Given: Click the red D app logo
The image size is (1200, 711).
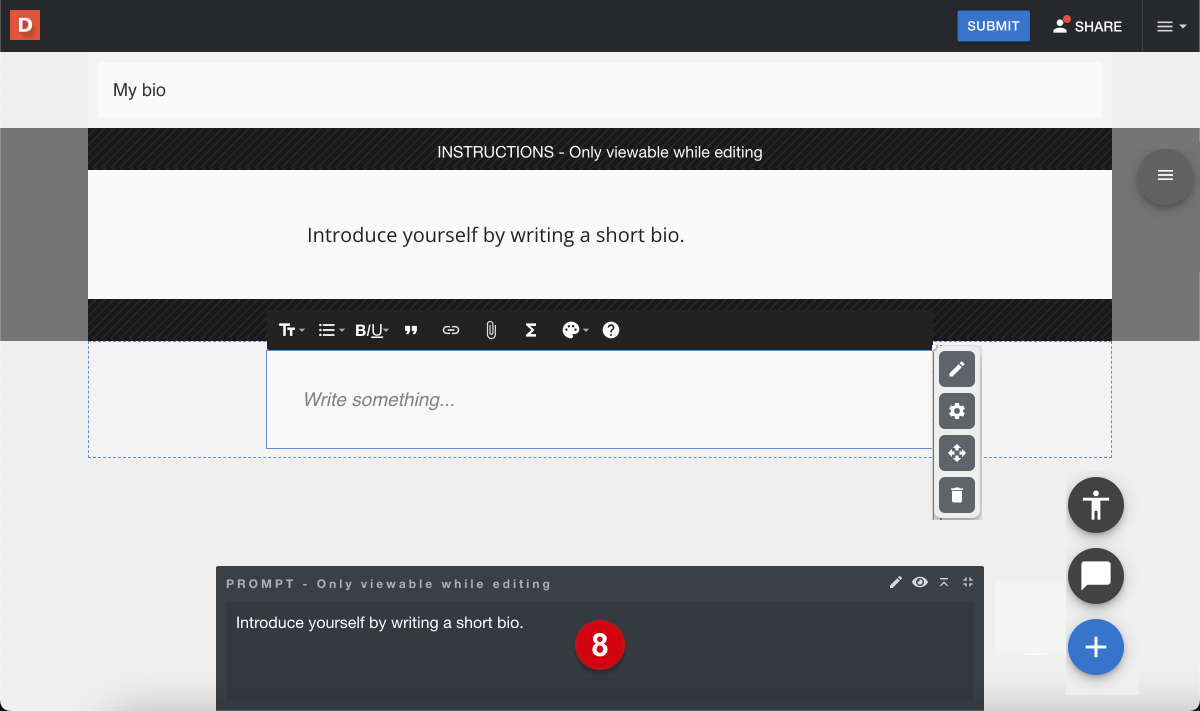Looking at the screenshot, I should [x=25, y=26].
